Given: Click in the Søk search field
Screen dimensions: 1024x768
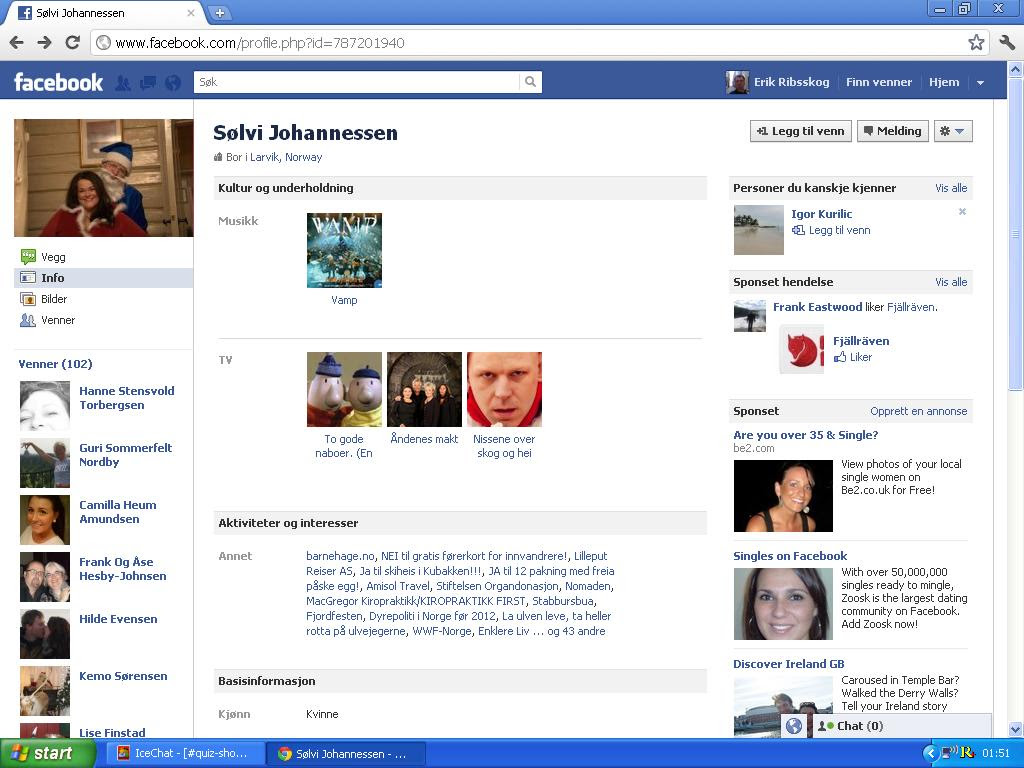Looking at the screenshot, I should point(357,82).
